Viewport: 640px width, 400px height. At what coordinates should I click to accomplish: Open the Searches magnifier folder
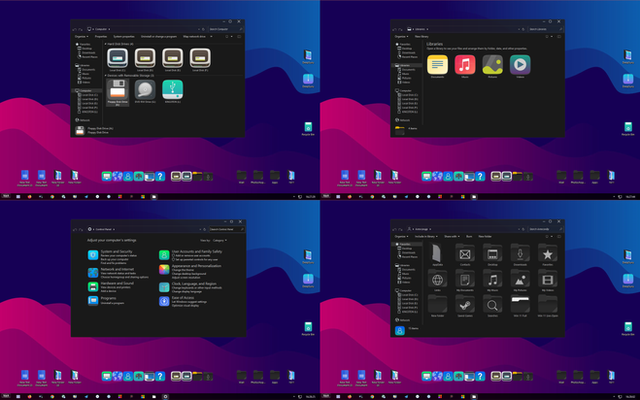pos(492,304)
